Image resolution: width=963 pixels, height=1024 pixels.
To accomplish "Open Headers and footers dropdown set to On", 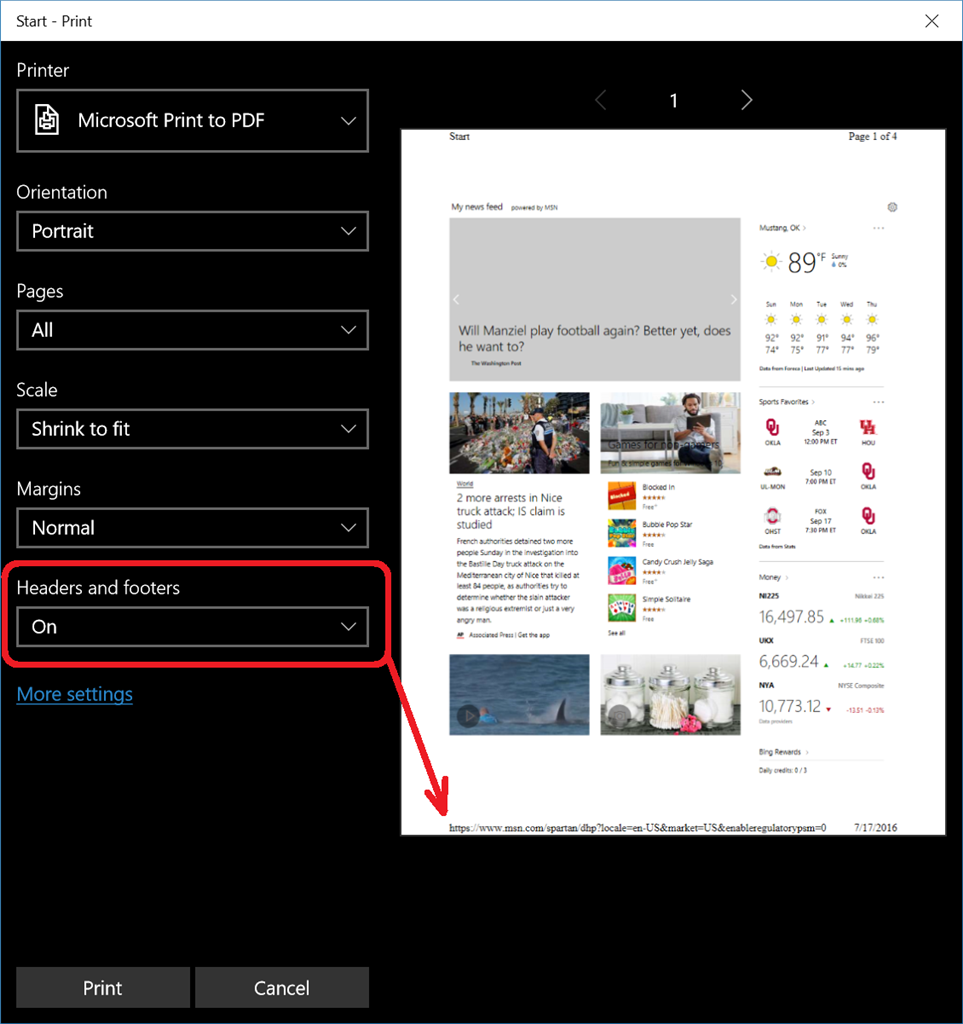I will [x=193, y=627].
